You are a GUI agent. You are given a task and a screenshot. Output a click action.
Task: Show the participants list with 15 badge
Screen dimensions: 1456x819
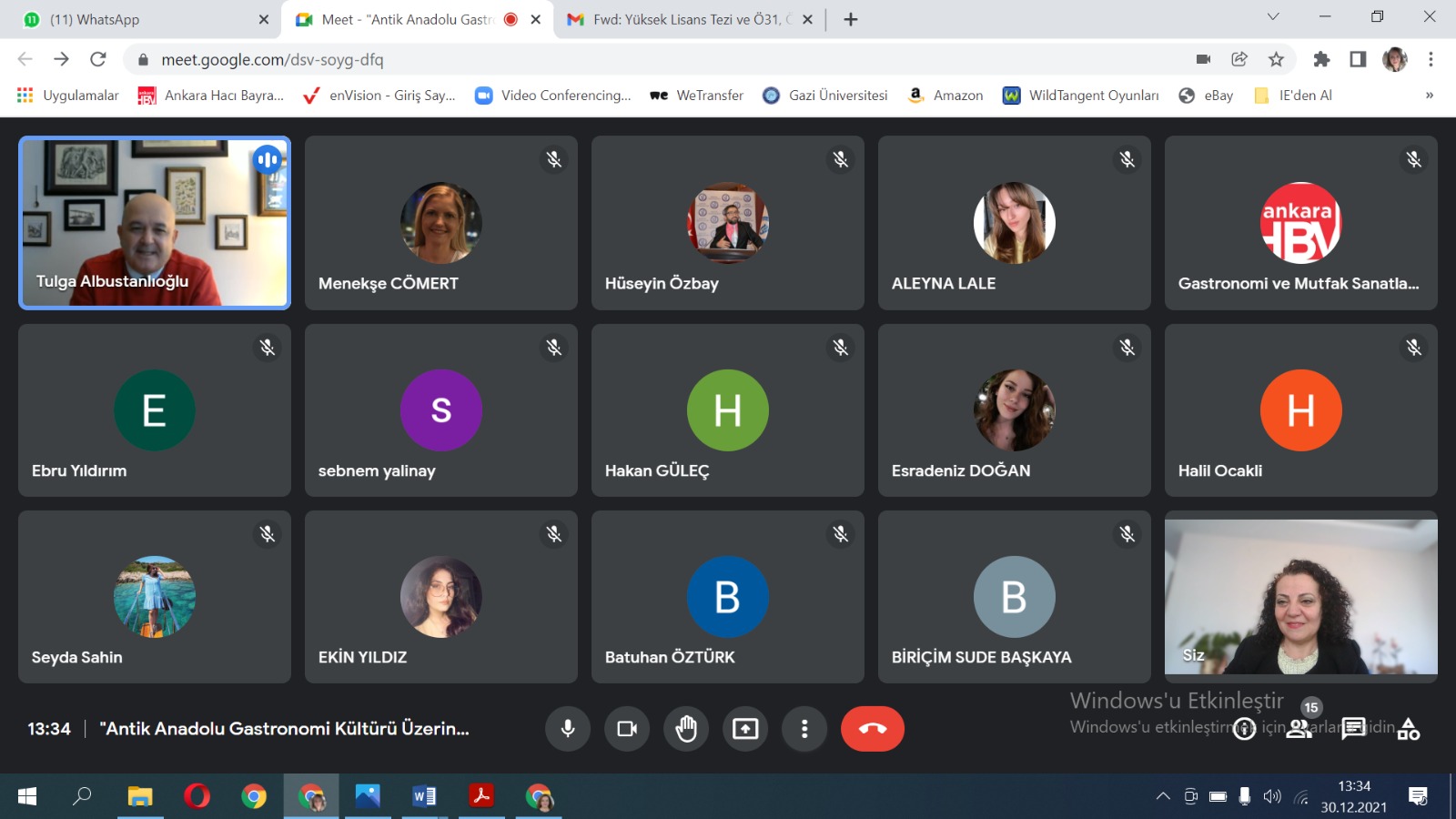pos(1299,728)
